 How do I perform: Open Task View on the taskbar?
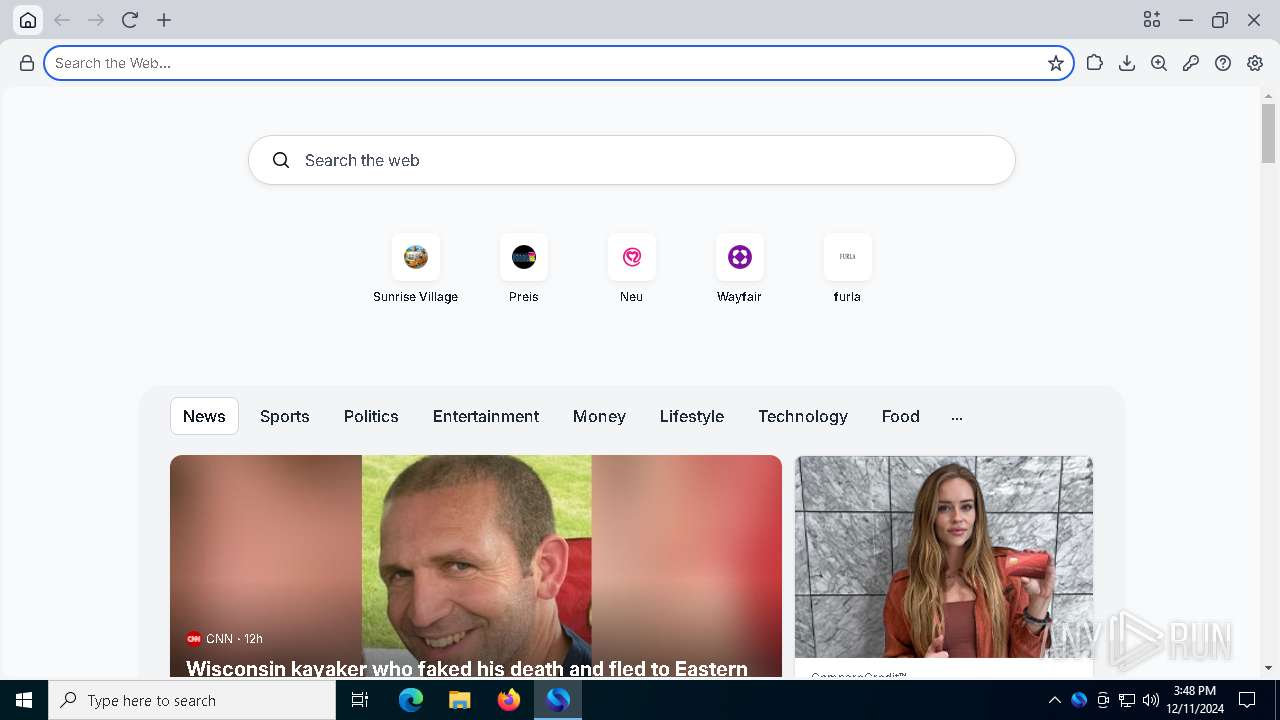360,700
